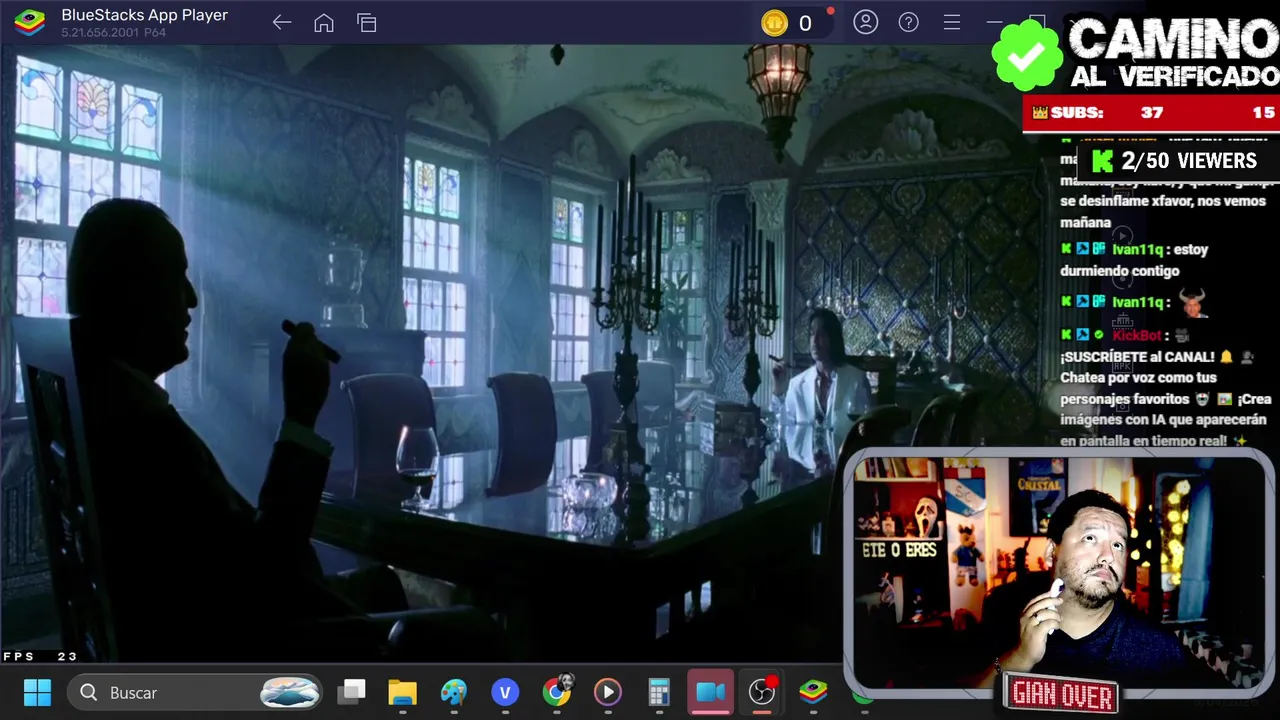Click the KickBot username in chat
Screen dimensions: 1280x720
(1137, 335)
